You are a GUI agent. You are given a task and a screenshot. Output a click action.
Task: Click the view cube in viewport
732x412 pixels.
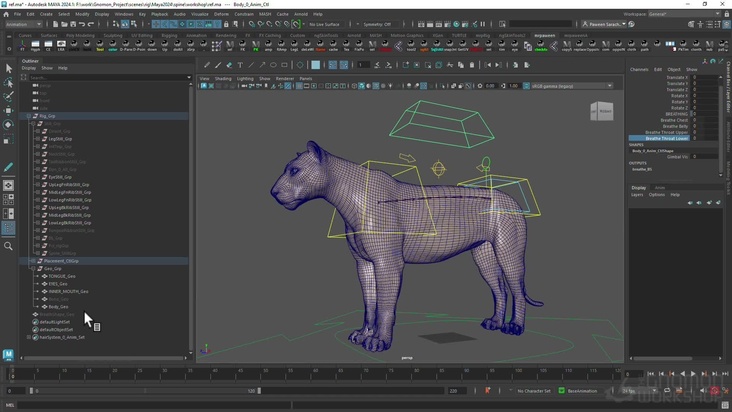pyautogui.click(x=601, y=110)
